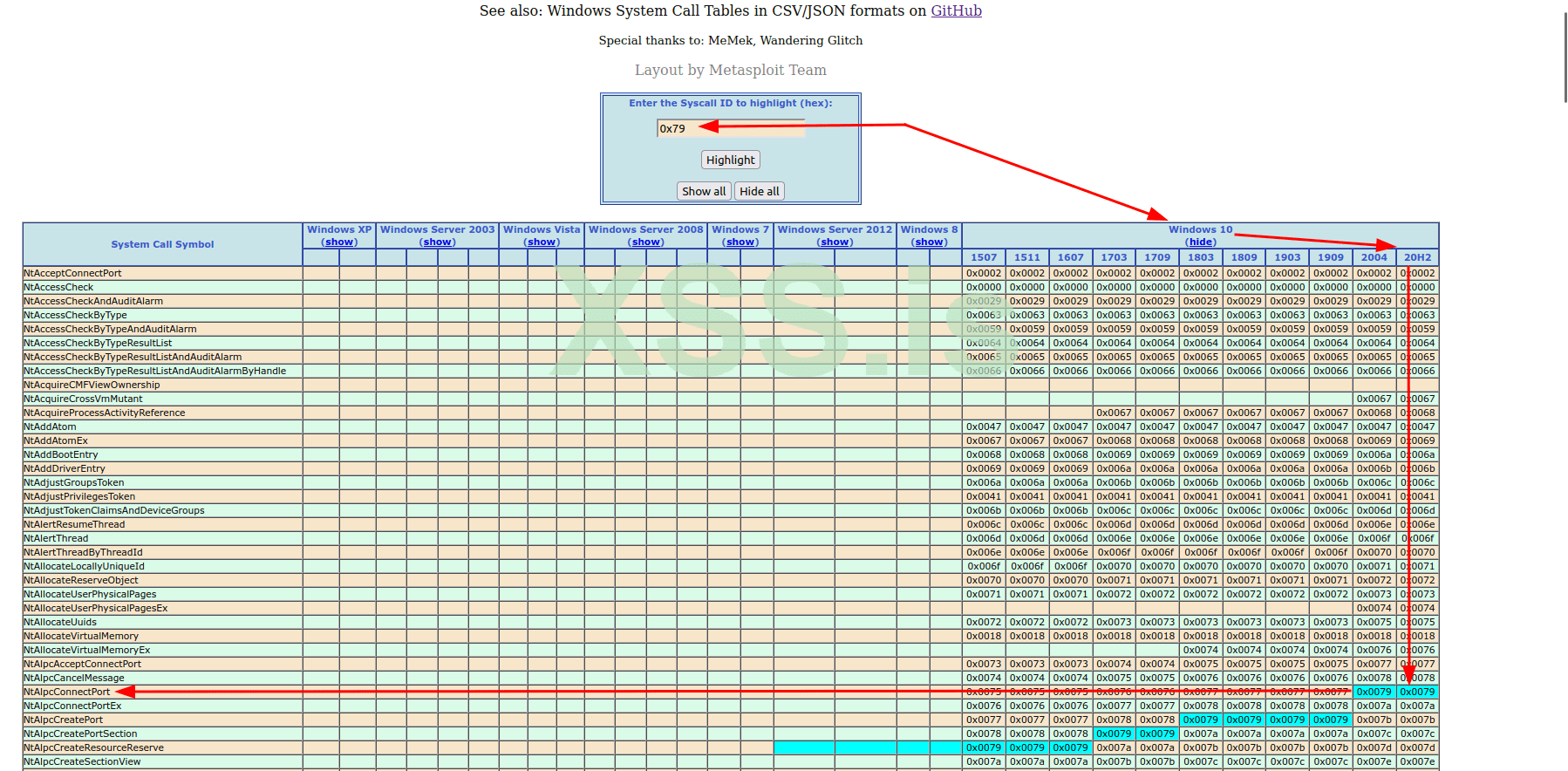Click the 1511 column header
Screen dimensions: 1568x771
[1027, 257]
